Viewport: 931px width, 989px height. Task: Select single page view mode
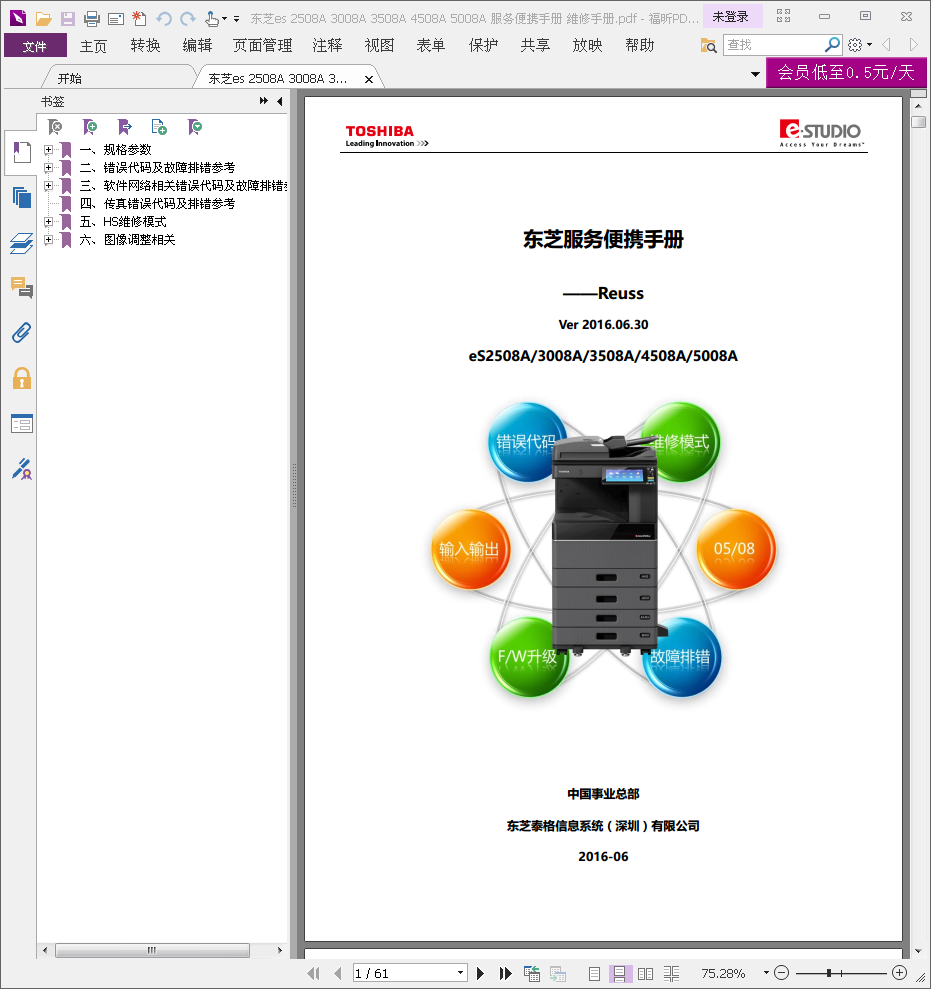pos(594,974)
